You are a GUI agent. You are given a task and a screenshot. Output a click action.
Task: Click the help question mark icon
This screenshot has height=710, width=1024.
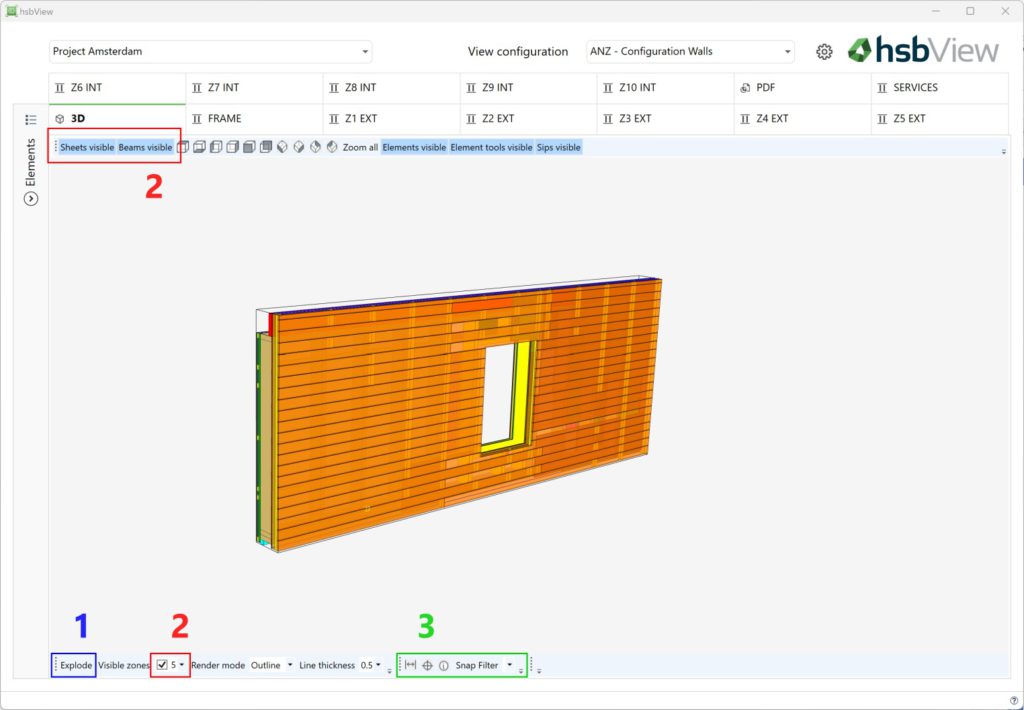1014,701
